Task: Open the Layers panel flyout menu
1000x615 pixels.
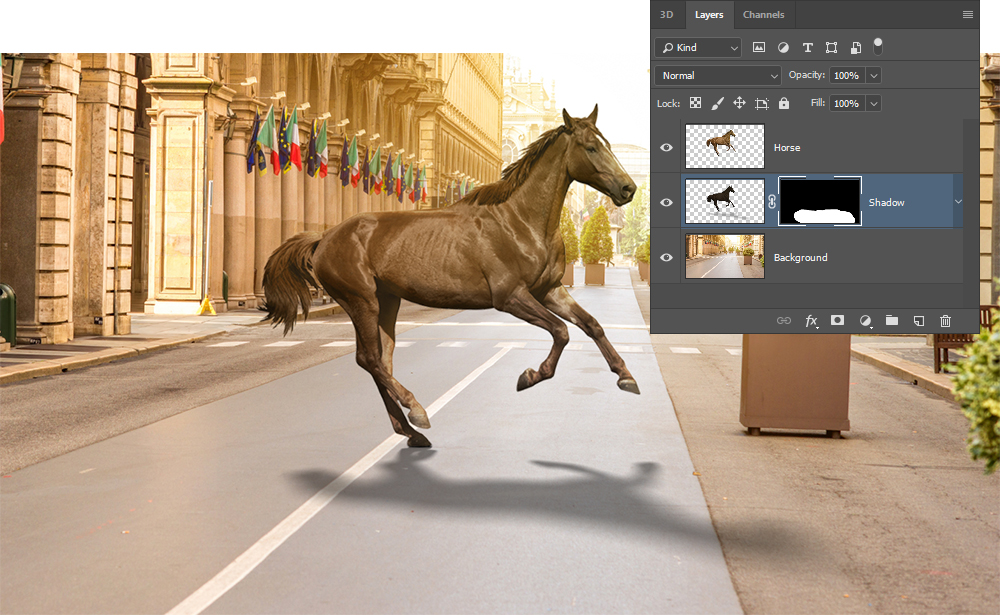Action: point(967,15)
